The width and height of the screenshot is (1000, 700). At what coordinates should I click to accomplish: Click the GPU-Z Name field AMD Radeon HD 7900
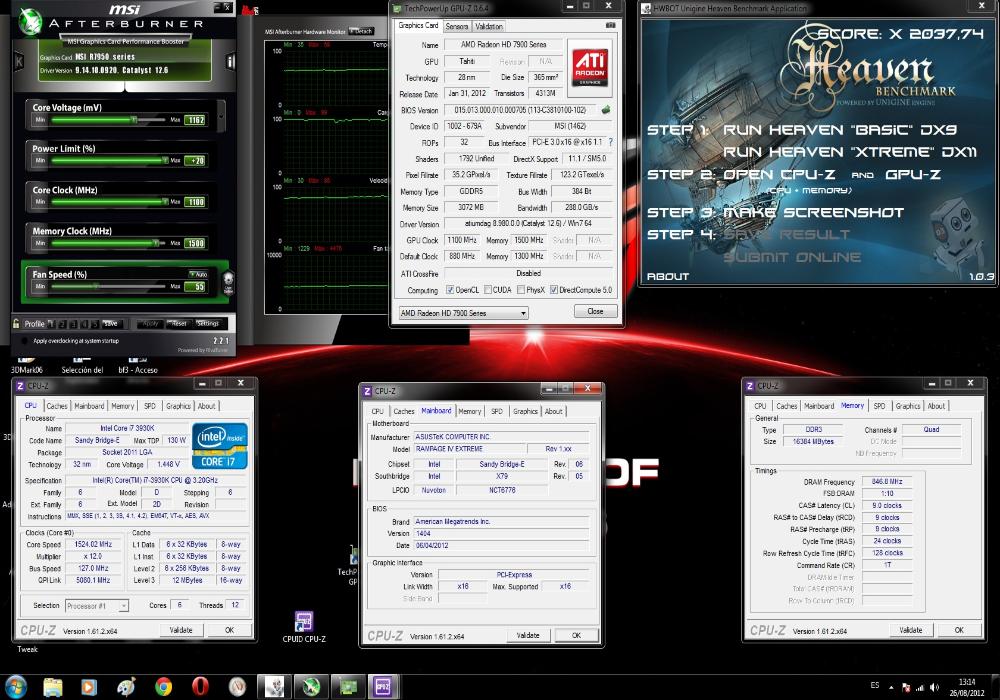(503, 45)
